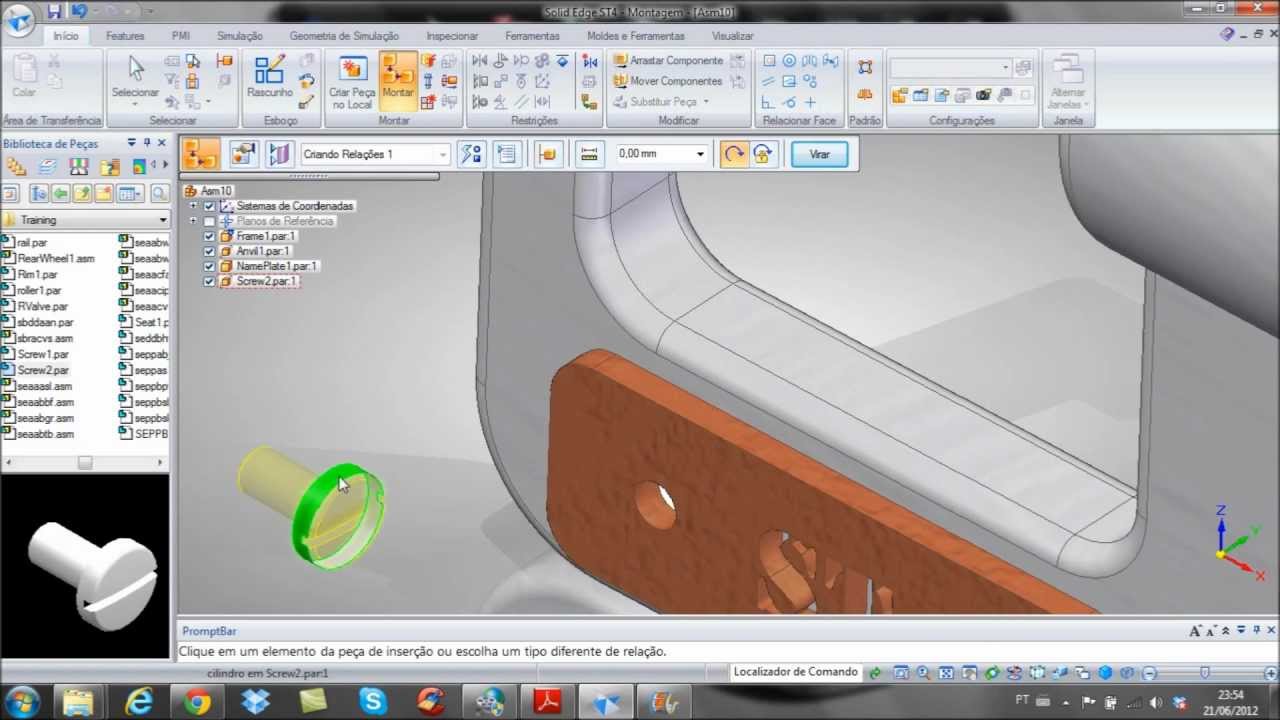
Task: Uncheck Frame1.par:1 visibility checkbox
Action: pyautogui.click(x=209, y=236)
